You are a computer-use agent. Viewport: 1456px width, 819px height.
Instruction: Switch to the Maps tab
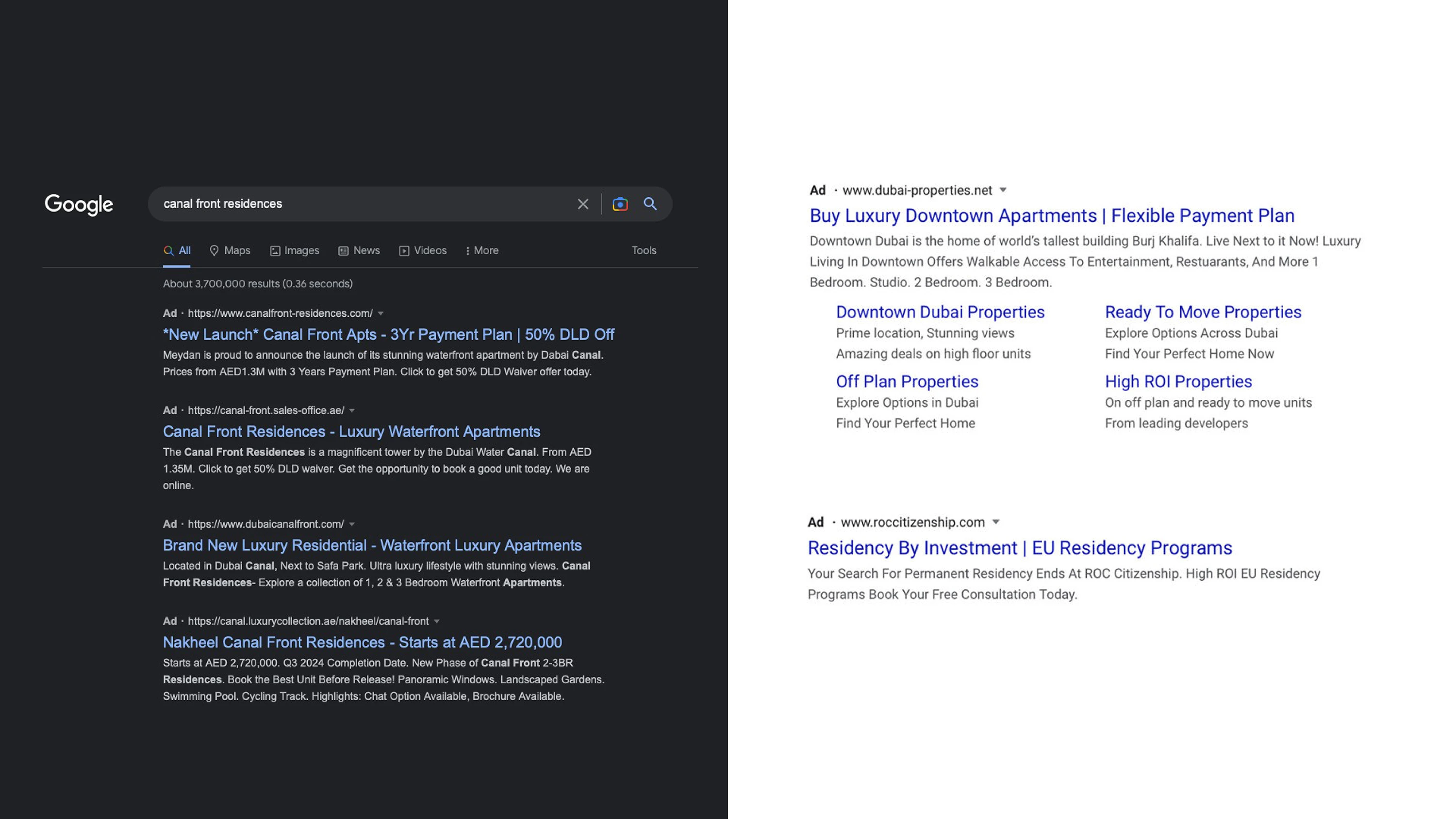(x=230, y=250)
